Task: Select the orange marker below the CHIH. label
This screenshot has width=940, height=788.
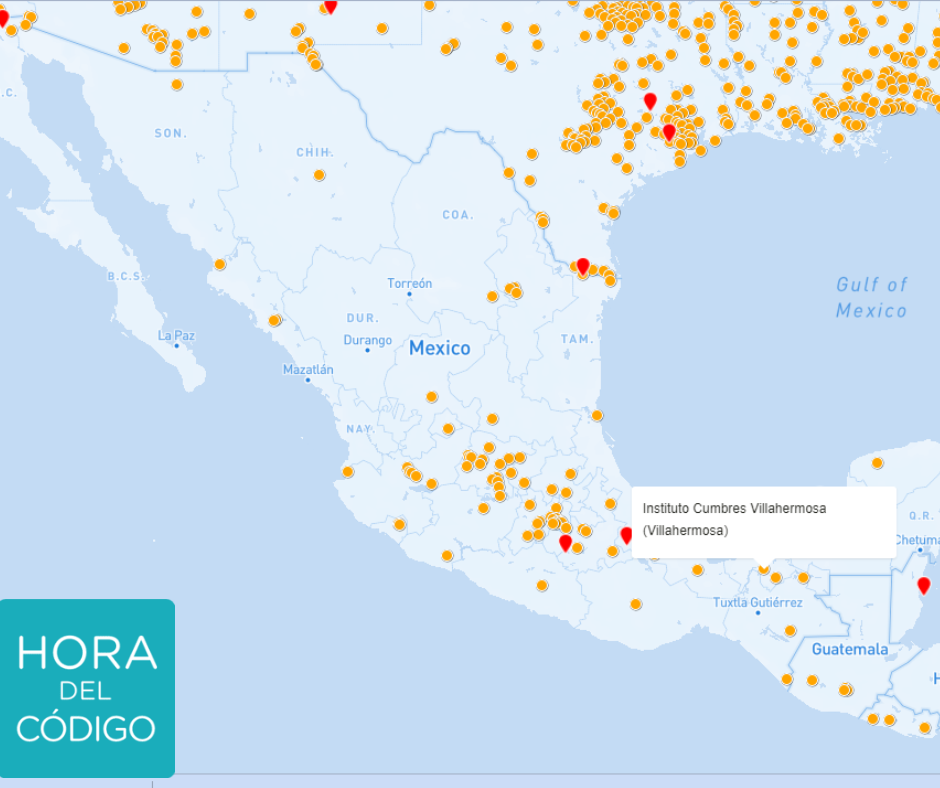Action: pyautogui.click(x=320, y=175)
